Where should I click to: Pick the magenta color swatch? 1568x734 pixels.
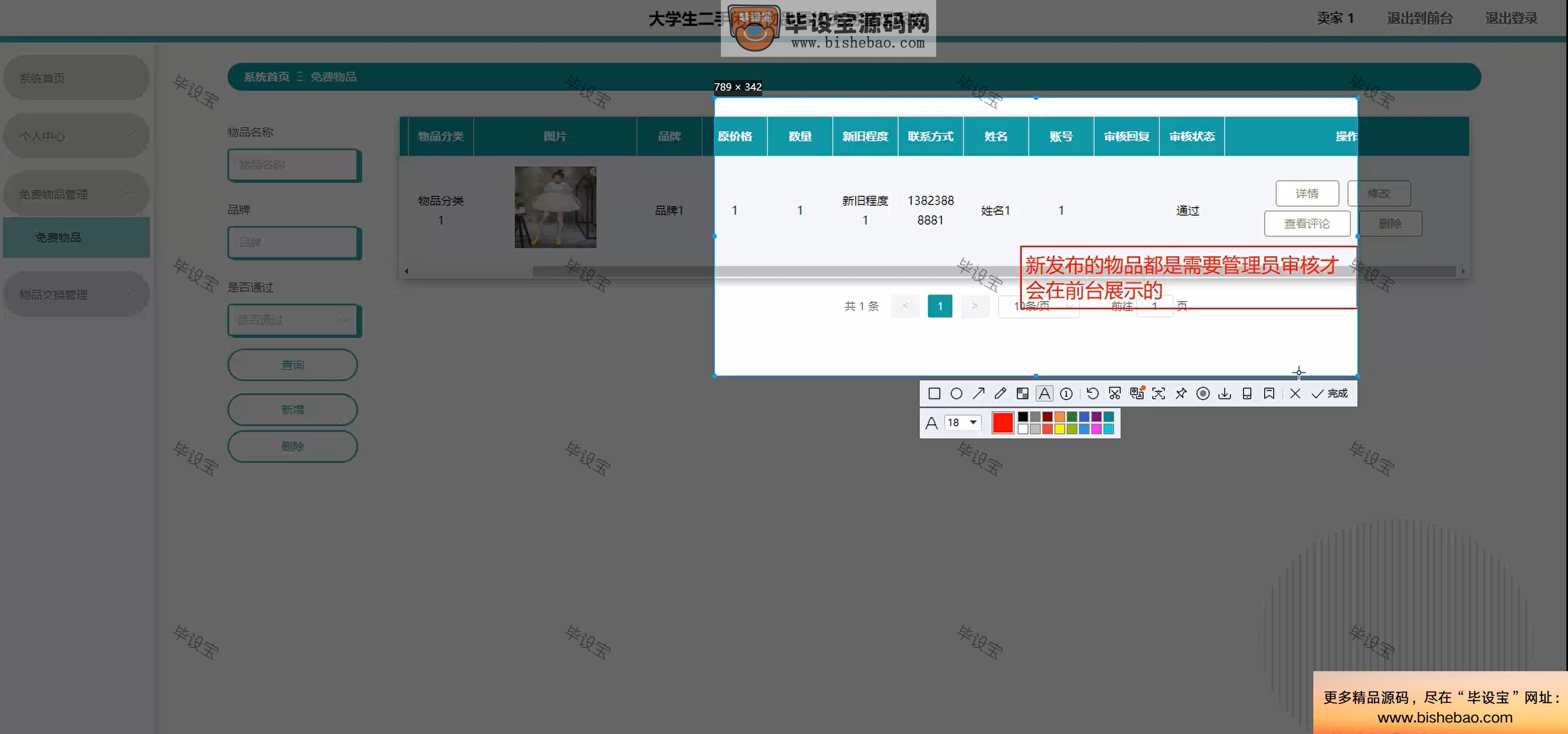point(1096,429)
